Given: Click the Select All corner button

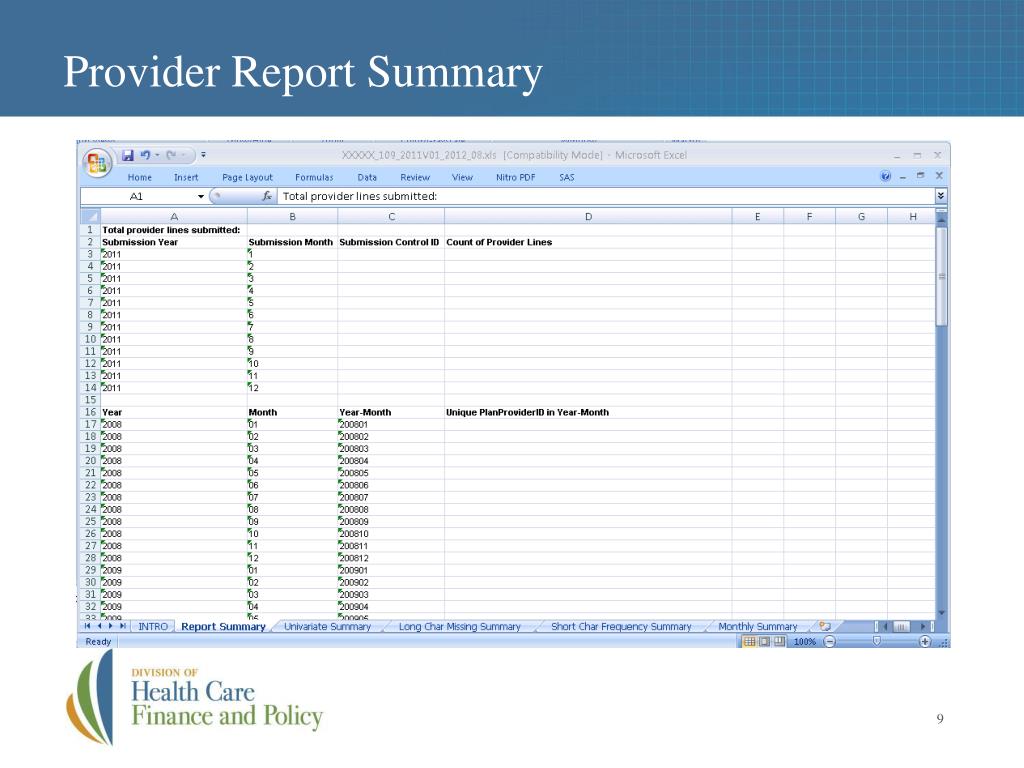Looking at the screenshot, I should (x=90, y=216).
